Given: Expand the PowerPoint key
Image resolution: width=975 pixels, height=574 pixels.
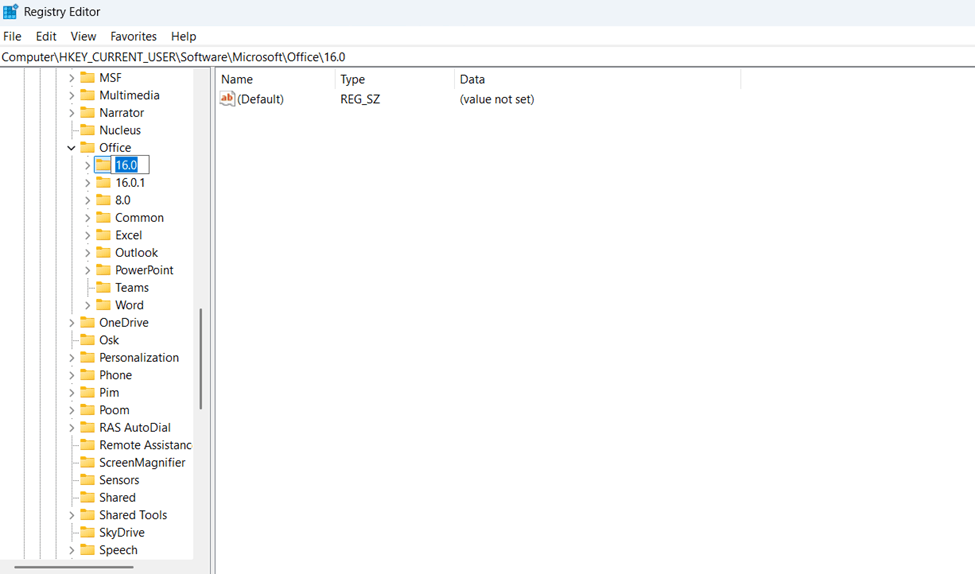Looking at the screenshot, I should pos(87,270).
